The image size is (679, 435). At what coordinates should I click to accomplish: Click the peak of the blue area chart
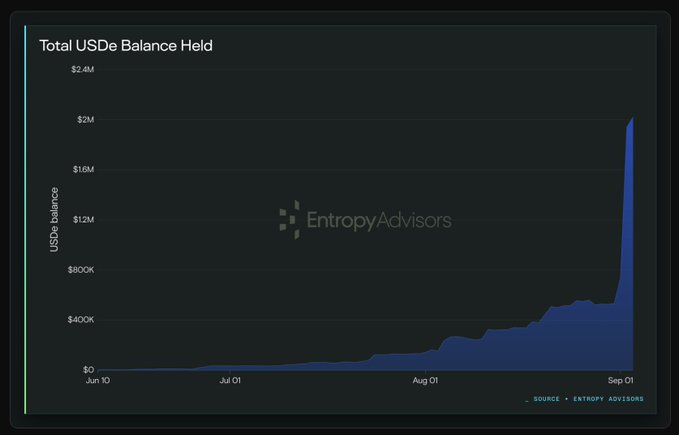point(633,117)
